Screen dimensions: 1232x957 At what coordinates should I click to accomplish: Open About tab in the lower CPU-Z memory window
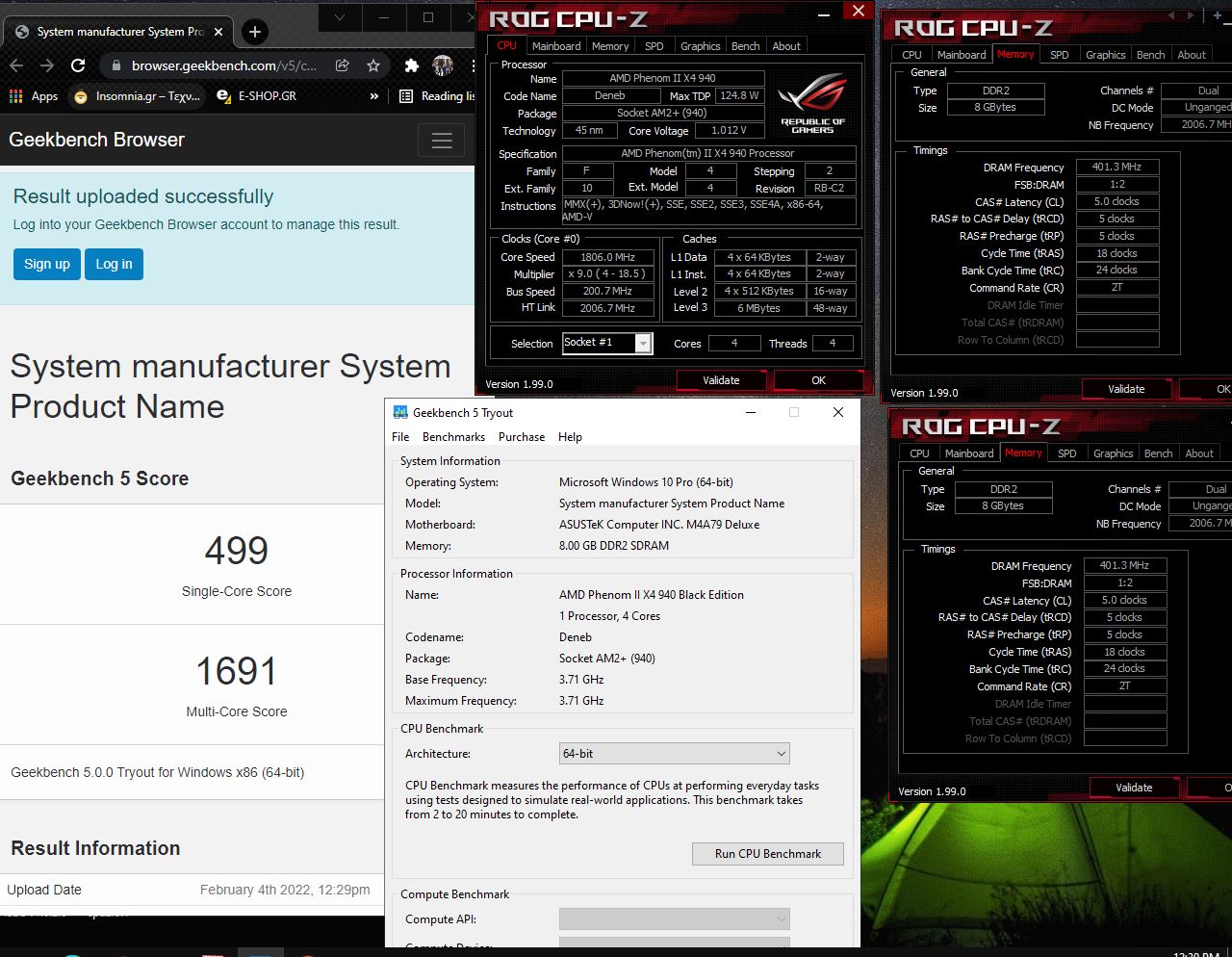(x=1199, y=453)
